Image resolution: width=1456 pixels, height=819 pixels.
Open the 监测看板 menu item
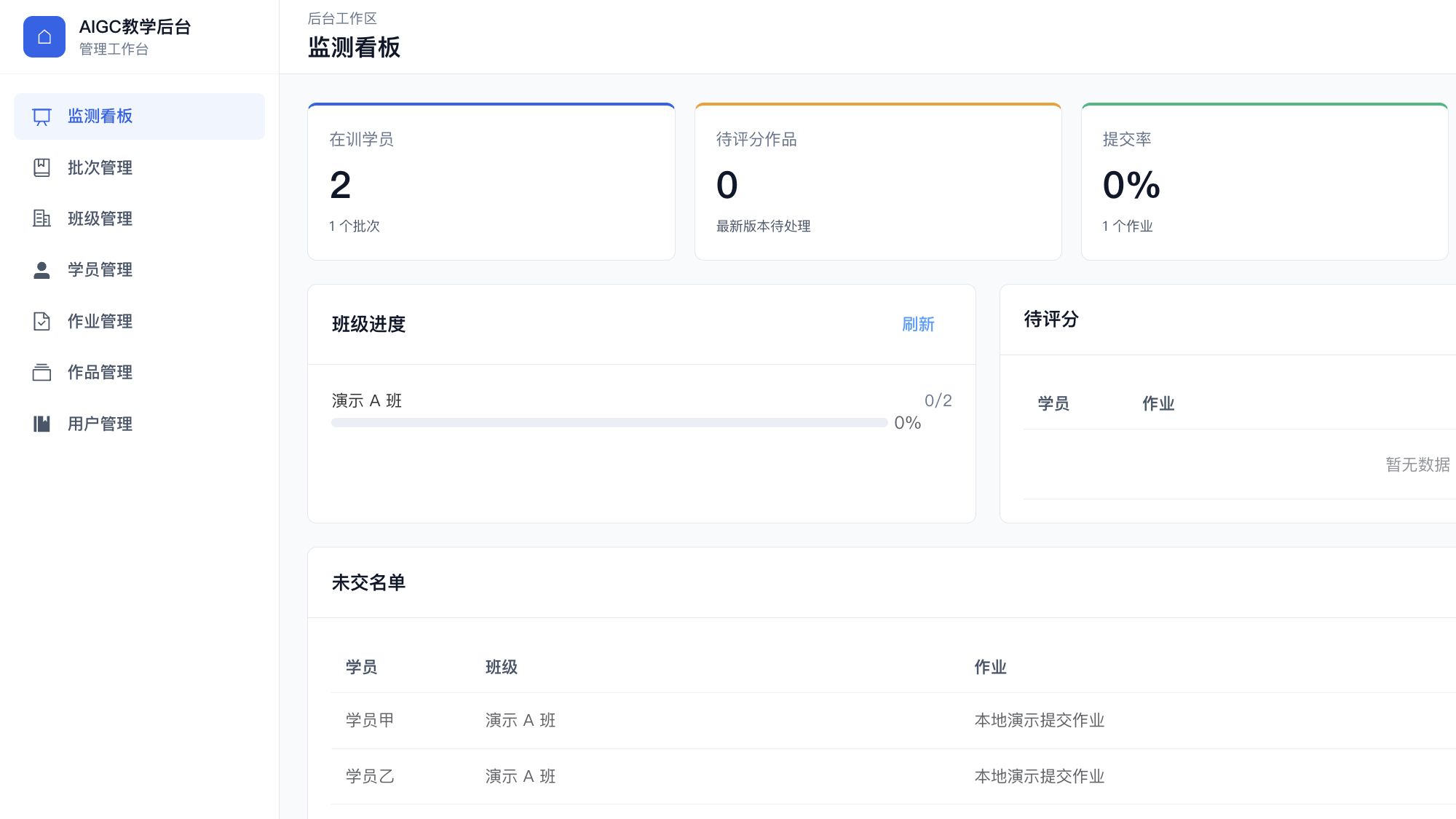[x=139, y=116]
